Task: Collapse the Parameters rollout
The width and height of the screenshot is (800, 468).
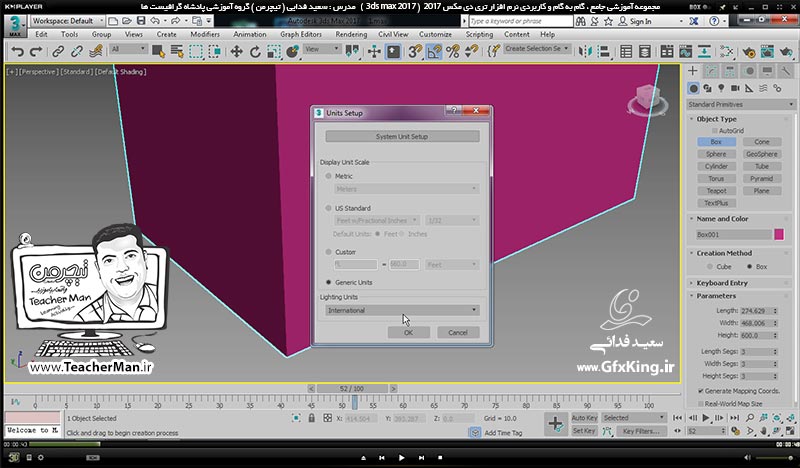Action: coord(716,296)
